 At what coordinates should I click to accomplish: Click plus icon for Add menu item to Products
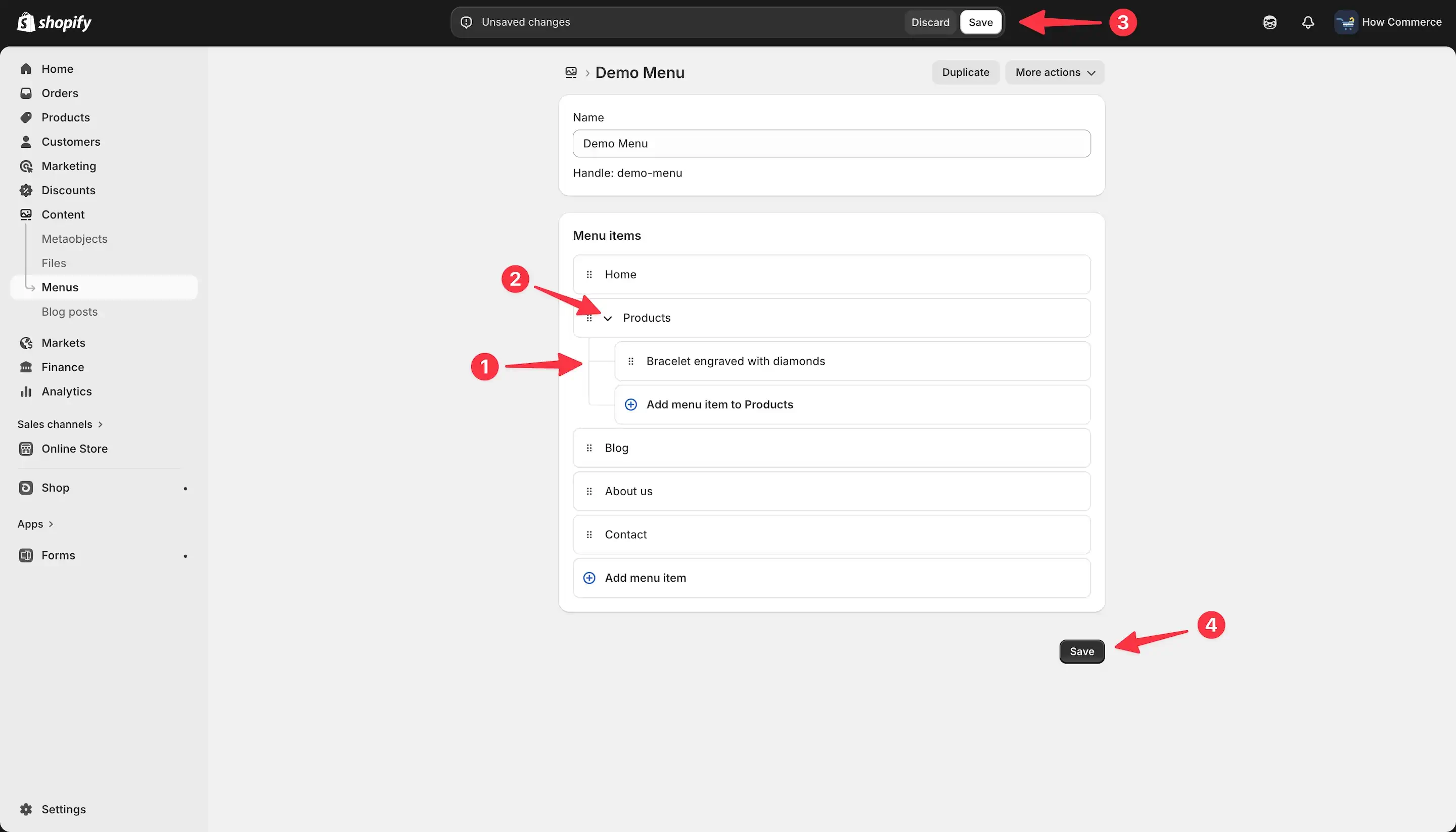click(630, 405)
